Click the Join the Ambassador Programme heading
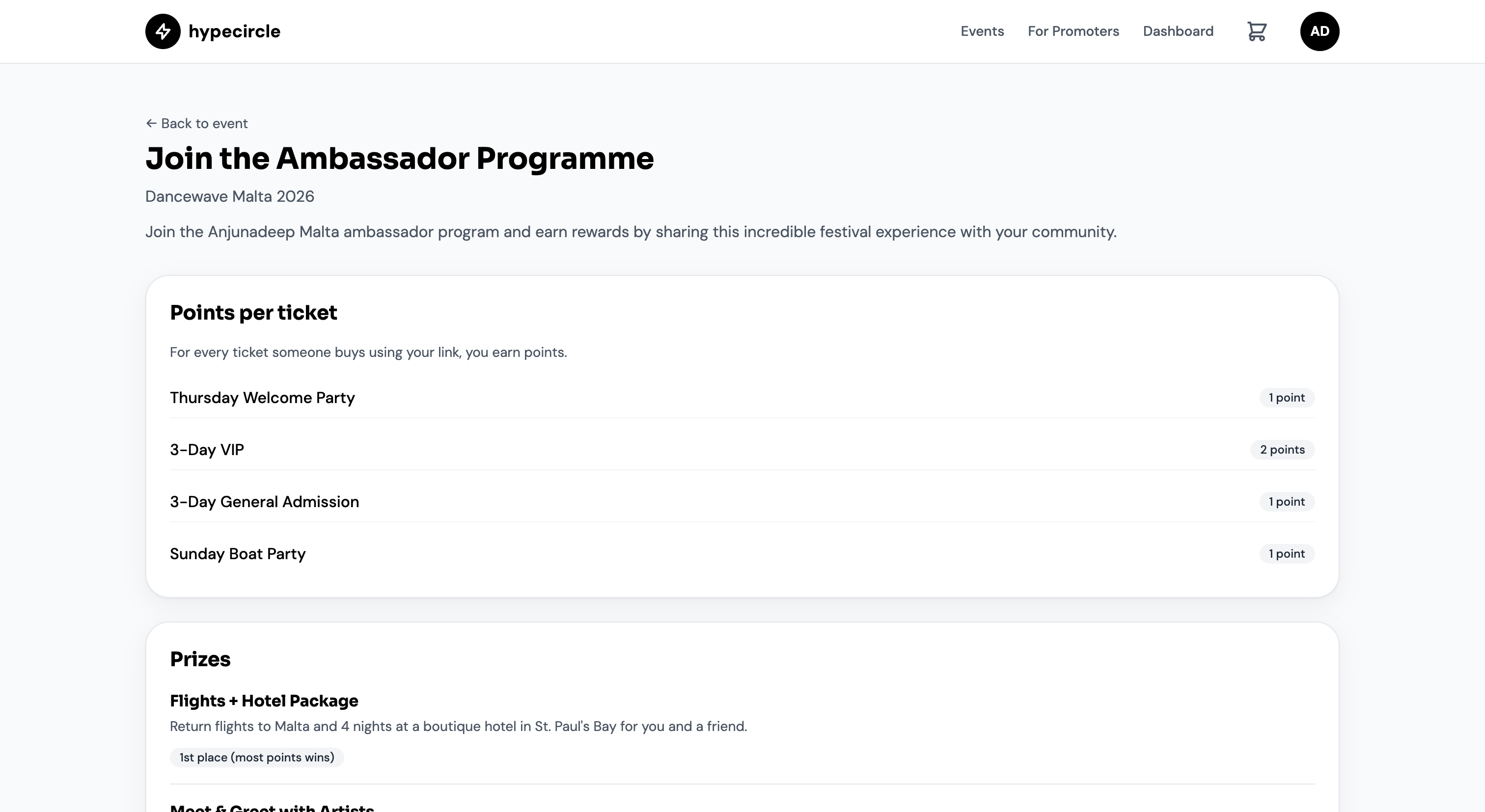 pyautogui.click(x=400, y=158)
